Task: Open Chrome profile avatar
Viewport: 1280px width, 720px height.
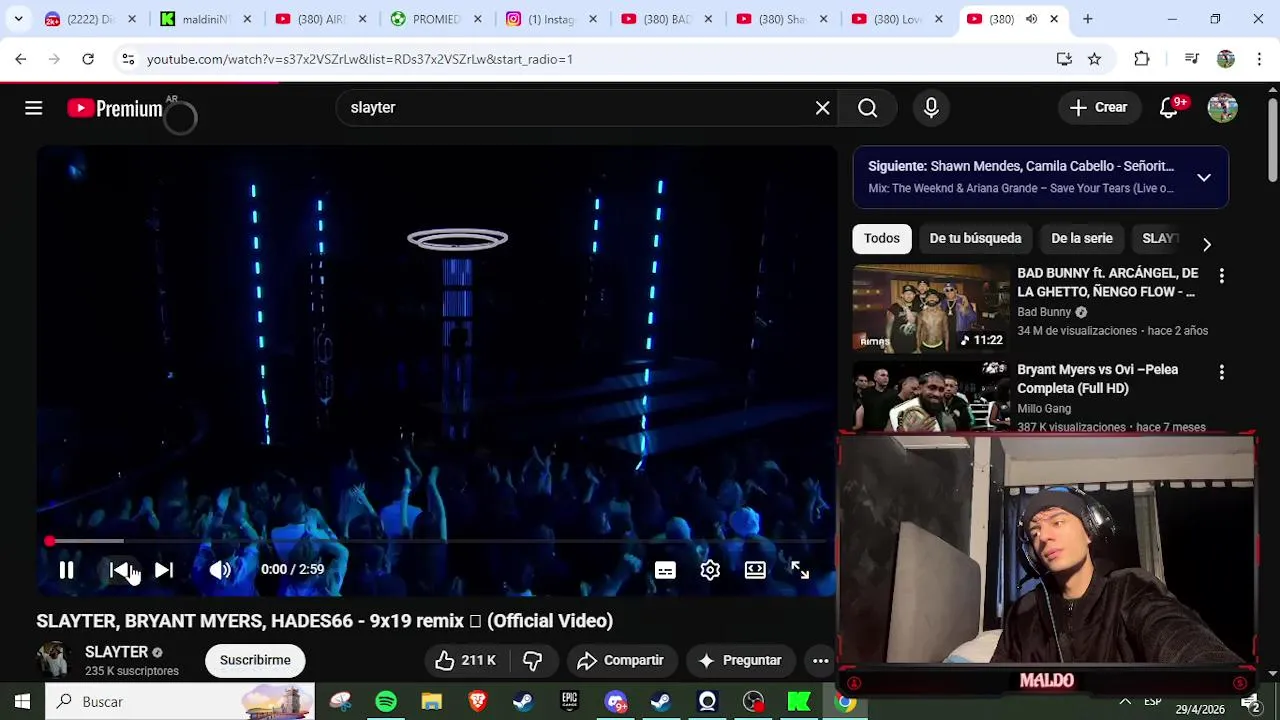Action: coord(1225,60)
